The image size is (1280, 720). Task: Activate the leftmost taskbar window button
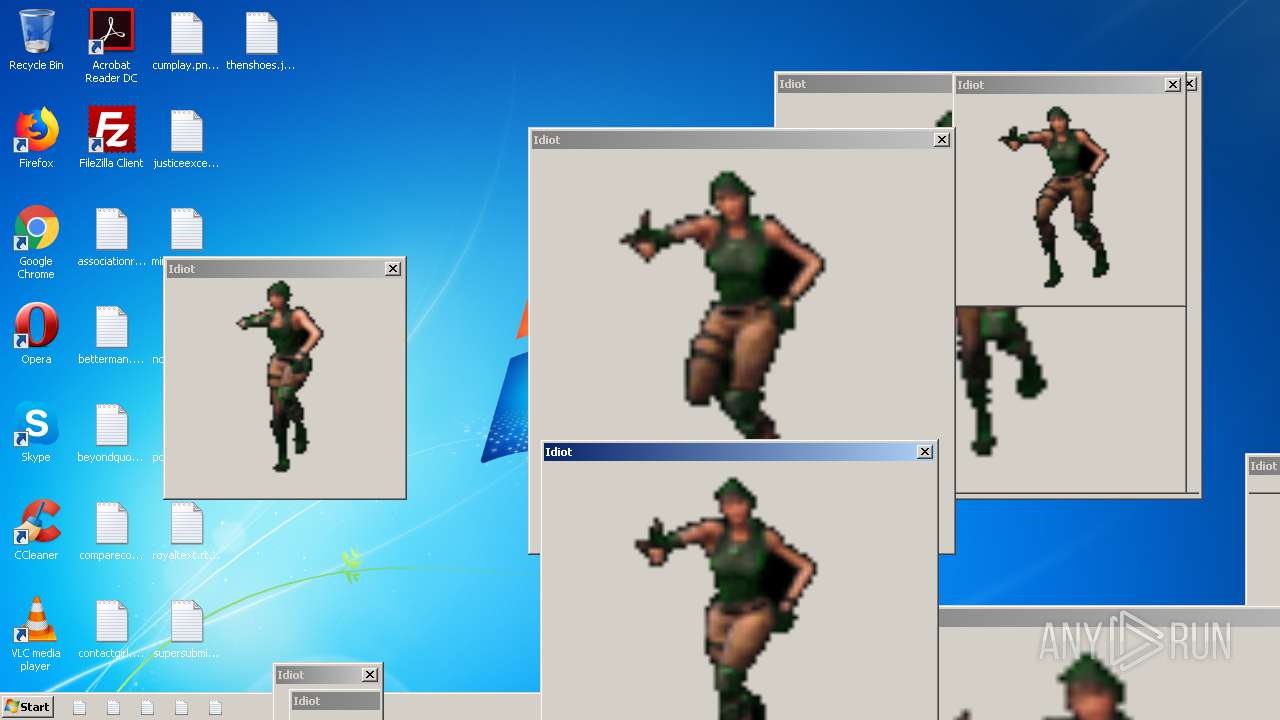[x=79, y=707]
